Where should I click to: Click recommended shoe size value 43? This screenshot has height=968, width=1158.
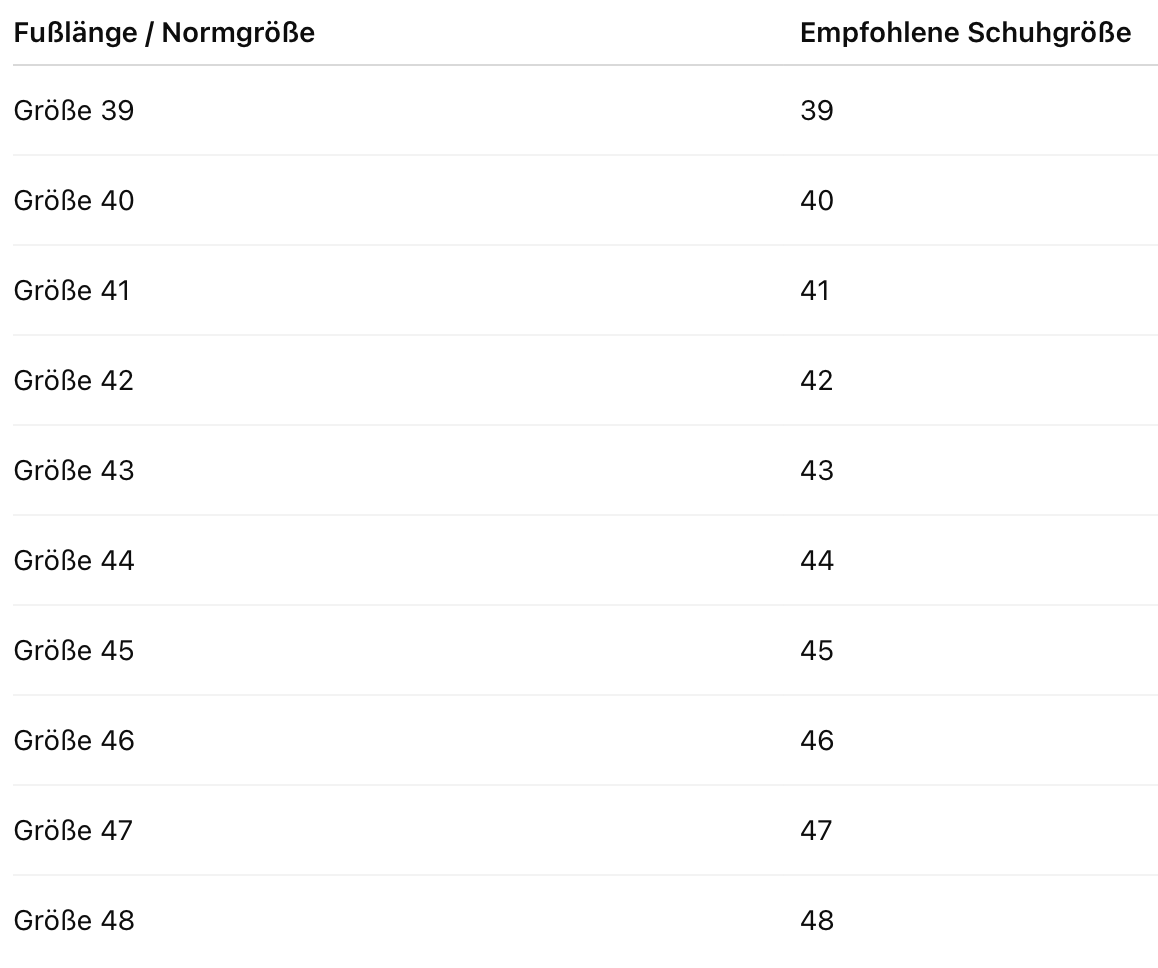pos(816,471)
